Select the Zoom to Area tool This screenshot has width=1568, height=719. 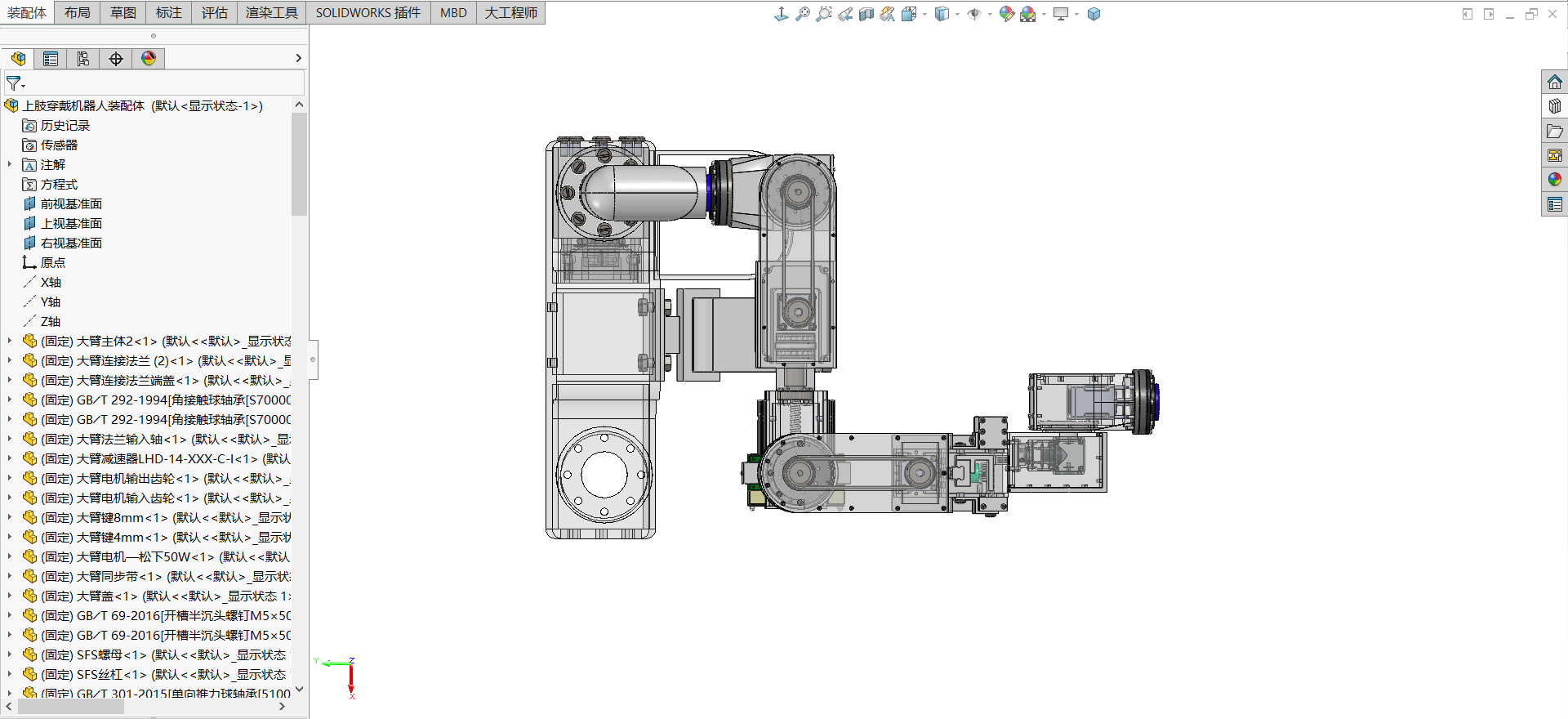click(824, 14)
